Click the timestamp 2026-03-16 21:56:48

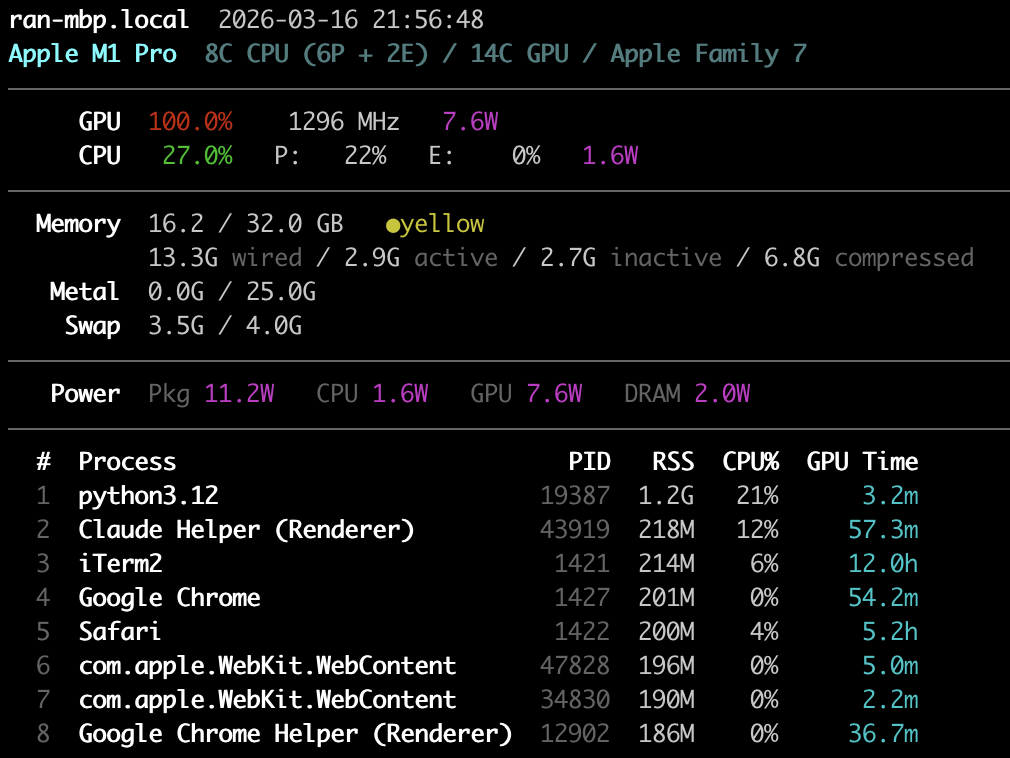tap(351, 19)
